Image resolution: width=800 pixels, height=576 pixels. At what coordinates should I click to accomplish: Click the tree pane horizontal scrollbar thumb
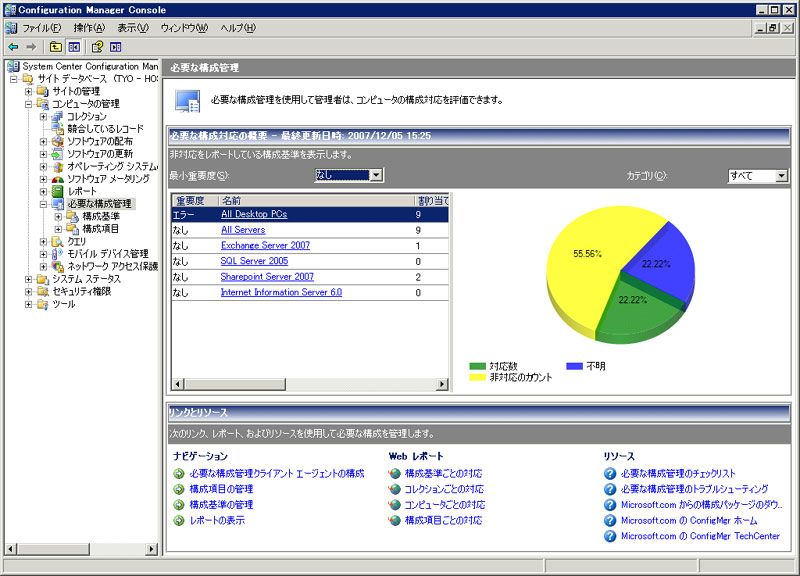(53, 549)
